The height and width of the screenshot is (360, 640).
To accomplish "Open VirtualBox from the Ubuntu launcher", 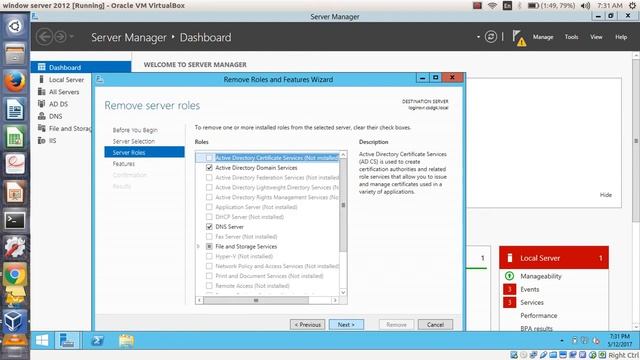I will [15, 321].
